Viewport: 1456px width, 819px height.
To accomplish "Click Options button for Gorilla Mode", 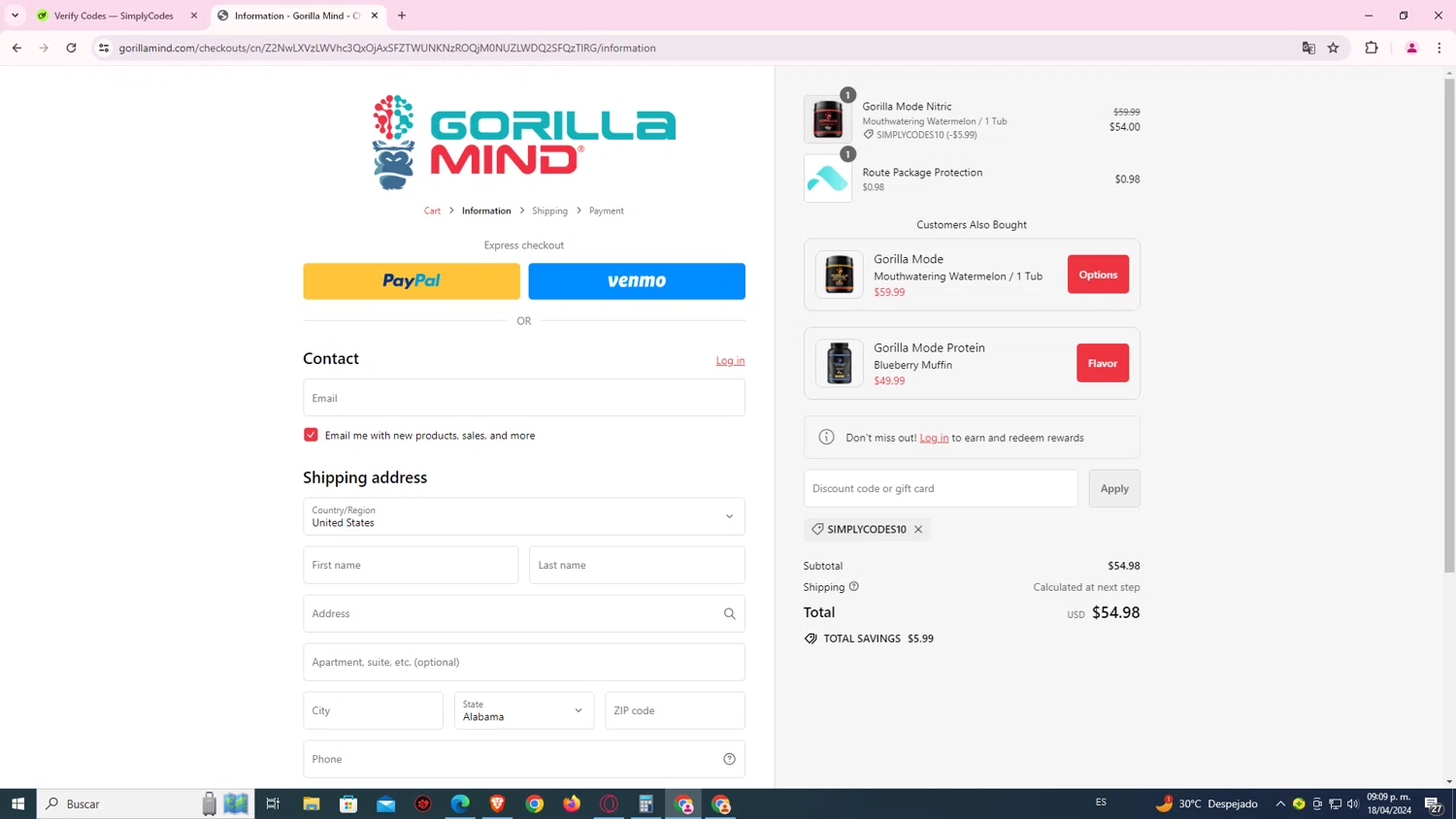I will [1098, 275].
